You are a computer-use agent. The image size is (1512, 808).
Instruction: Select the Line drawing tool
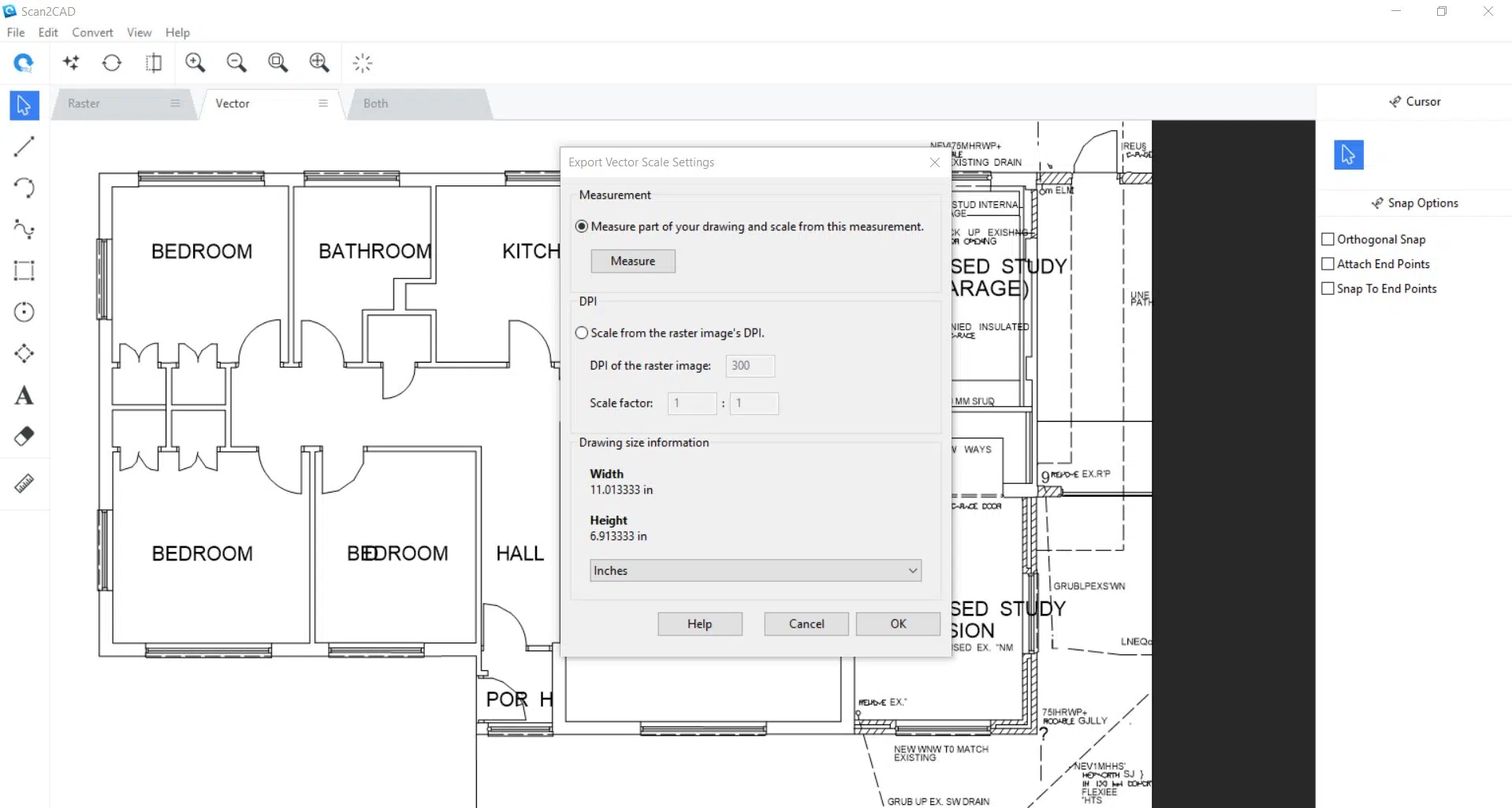(x=24, y=147)
